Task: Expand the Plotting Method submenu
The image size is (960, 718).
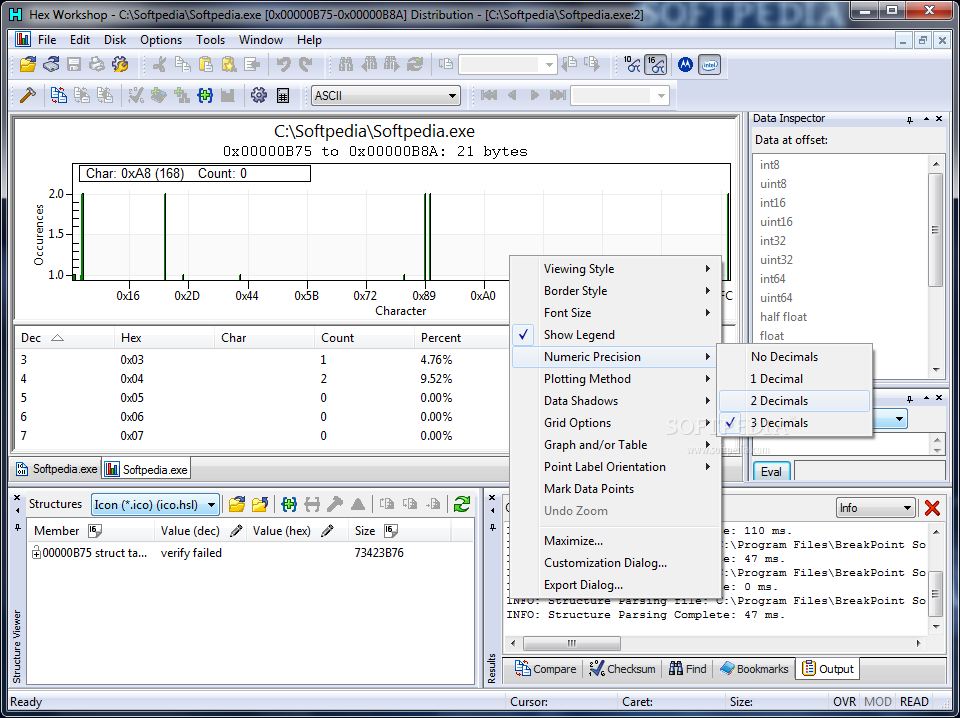Action: [x=615, y=379]
